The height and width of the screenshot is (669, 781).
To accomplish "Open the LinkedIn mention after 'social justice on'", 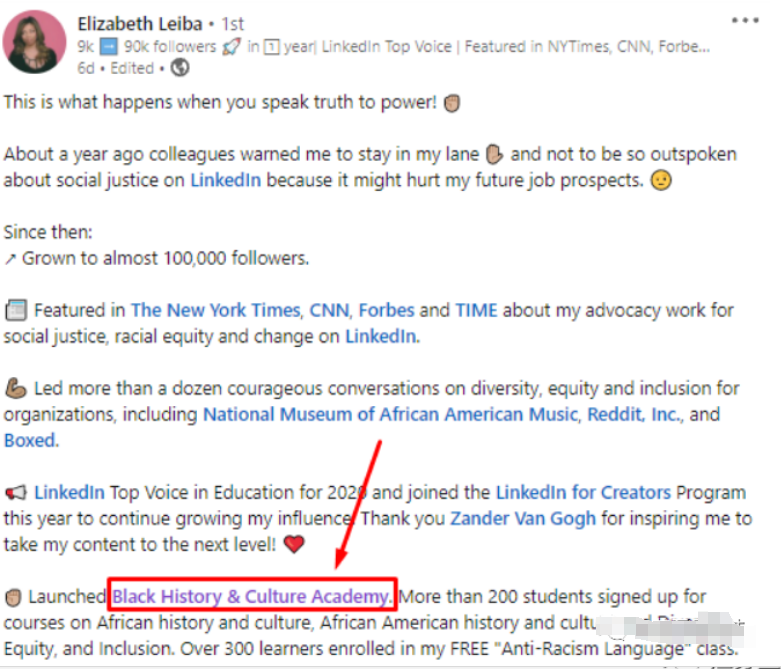I will point(226,180).
